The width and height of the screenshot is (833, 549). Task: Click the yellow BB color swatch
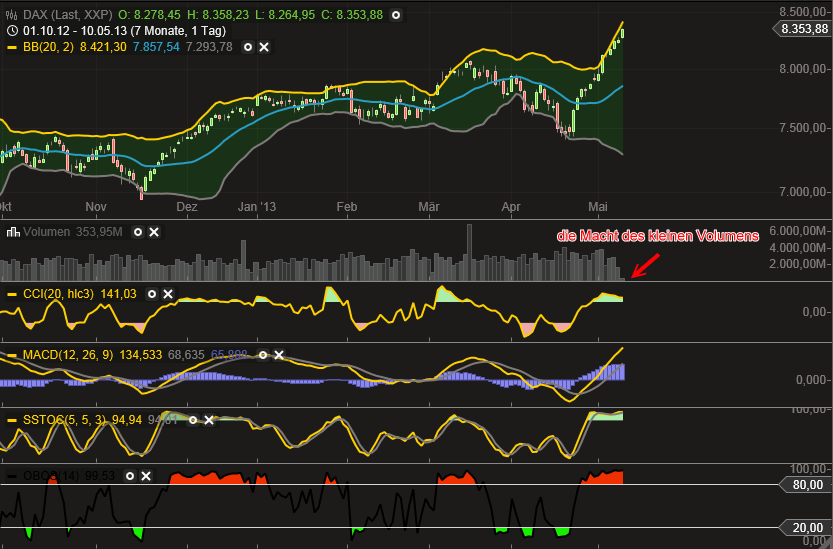point(12,47)
